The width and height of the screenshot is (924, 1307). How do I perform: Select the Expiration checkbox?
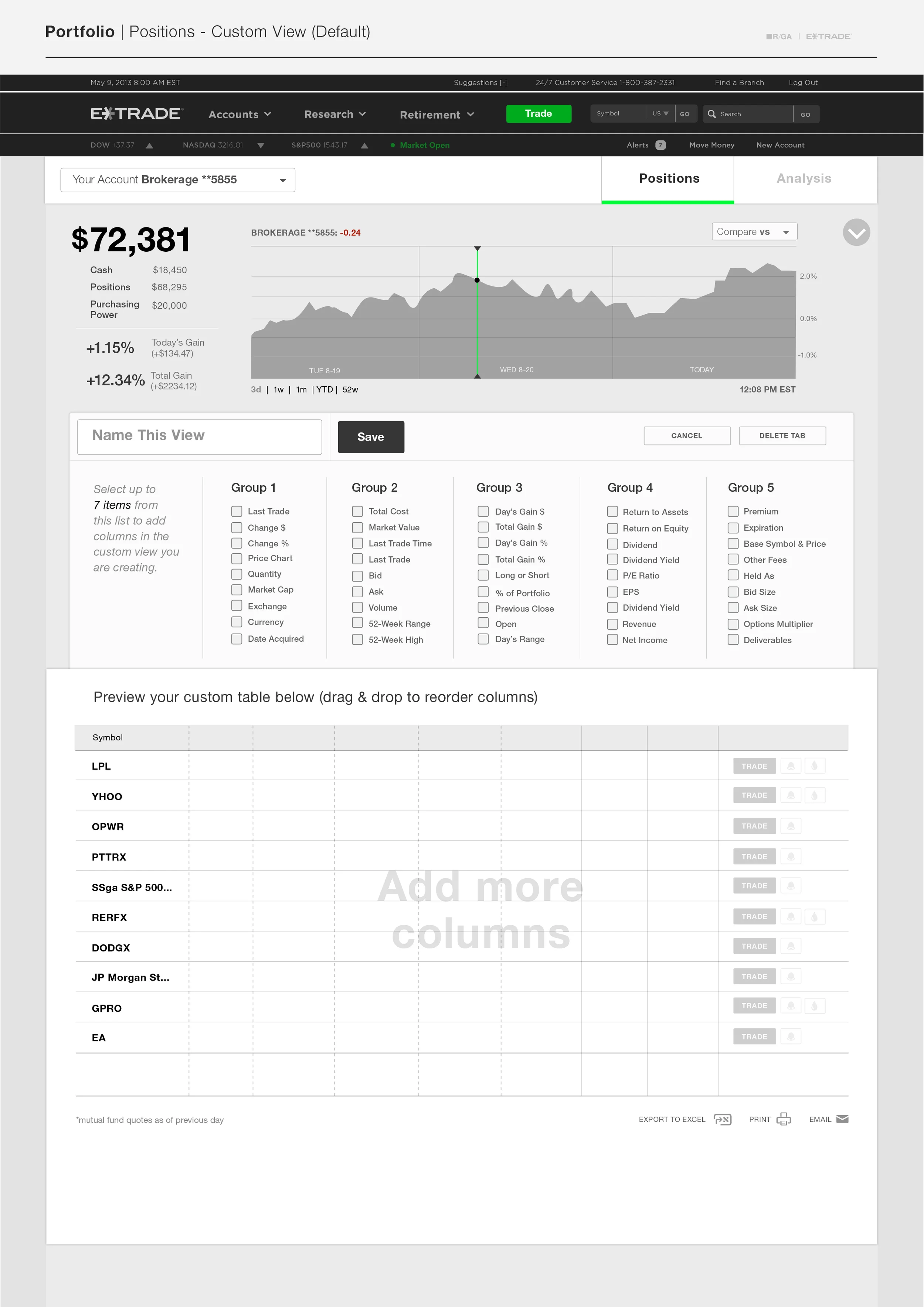pos(733,528)
